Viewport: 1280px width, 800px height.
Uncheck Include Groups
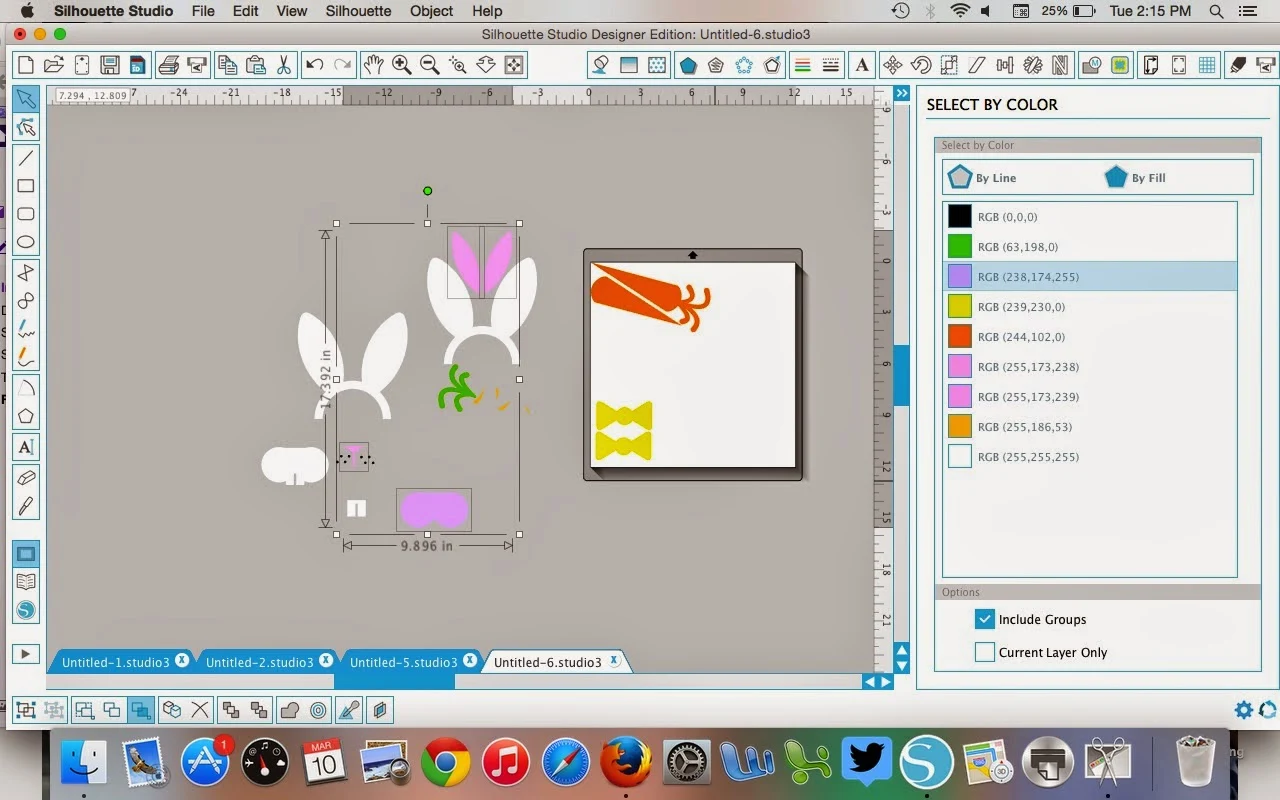coord(984,619)
